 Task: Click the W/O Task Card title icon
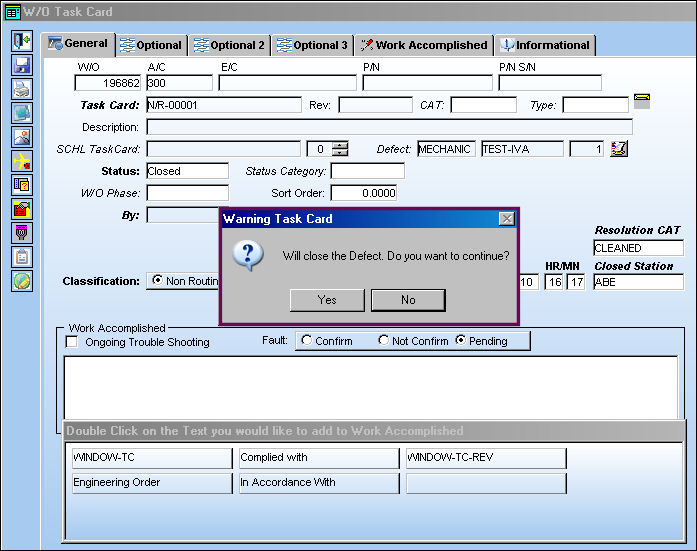coord(12,12)
